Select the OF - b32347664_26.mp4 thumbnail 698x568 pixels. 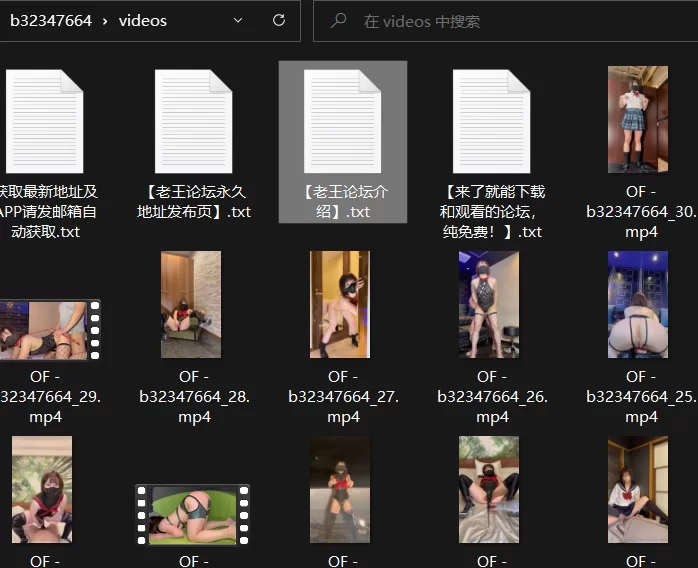[489, 304]
